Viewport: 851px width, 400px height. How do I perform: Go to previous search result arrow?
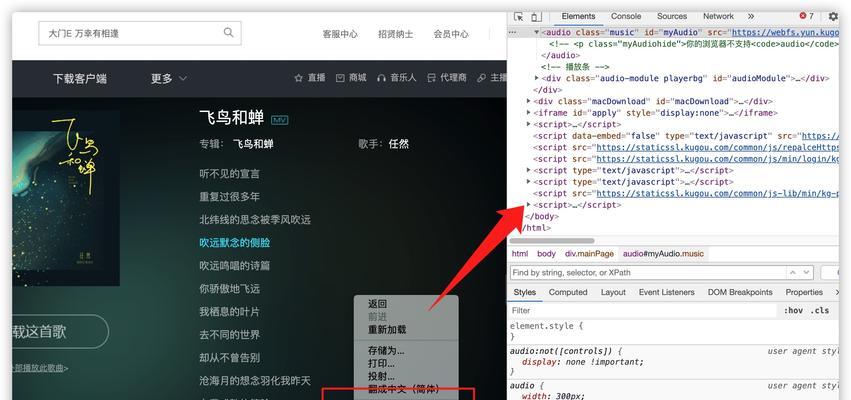[x=793, y=272]
